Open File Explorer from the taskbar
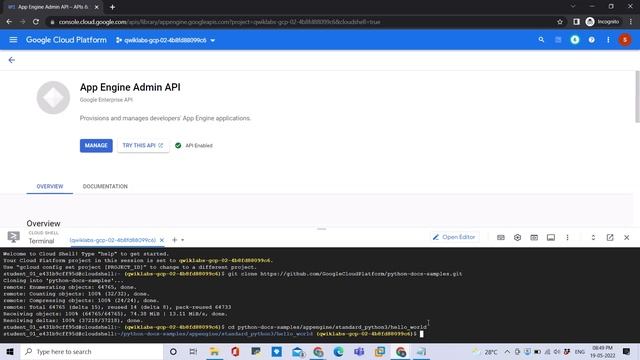 coord(214,351)
